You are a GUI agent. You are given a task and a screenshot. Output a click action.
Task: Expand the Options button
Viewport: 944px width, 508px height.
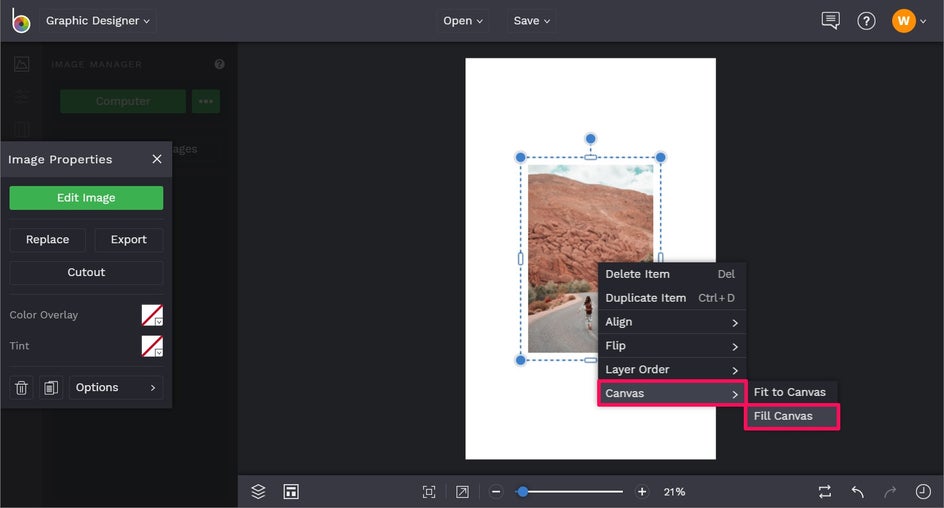[x=116, y=388]
